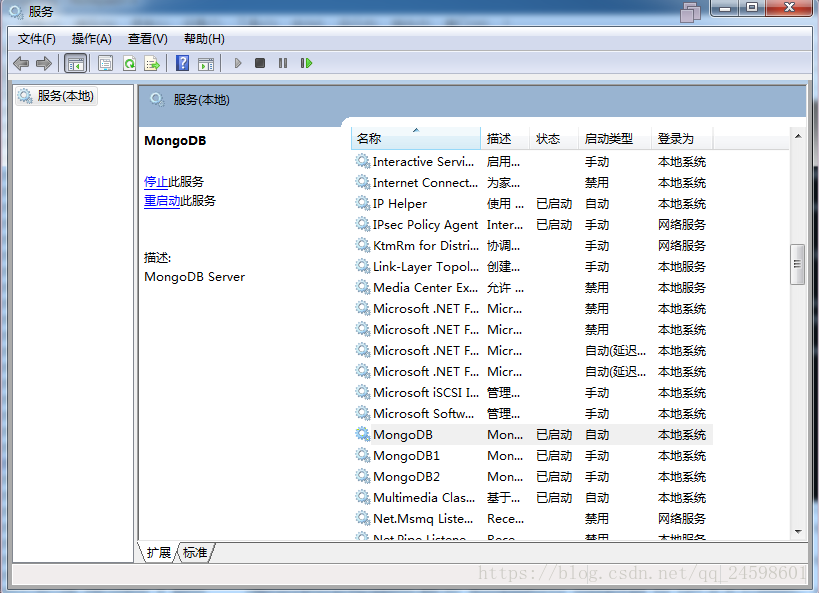The image size is (819, 593).
Task: Click the 禁用 startup type of Media Center
Action: tap(596, 288)
